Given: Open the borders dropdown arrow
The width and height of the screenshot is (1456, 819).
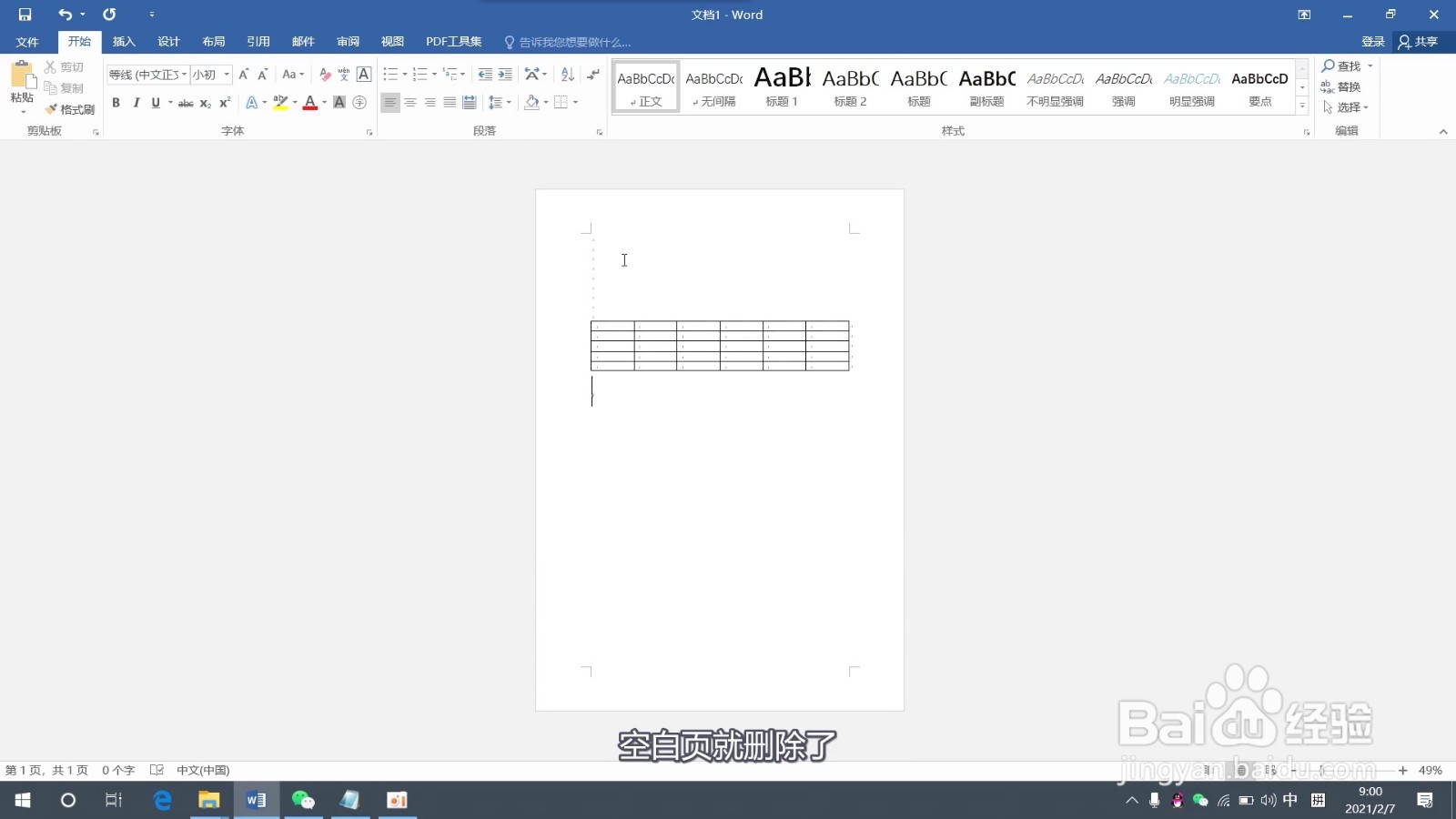Looking at the screenshot, I should click(575, 103).
